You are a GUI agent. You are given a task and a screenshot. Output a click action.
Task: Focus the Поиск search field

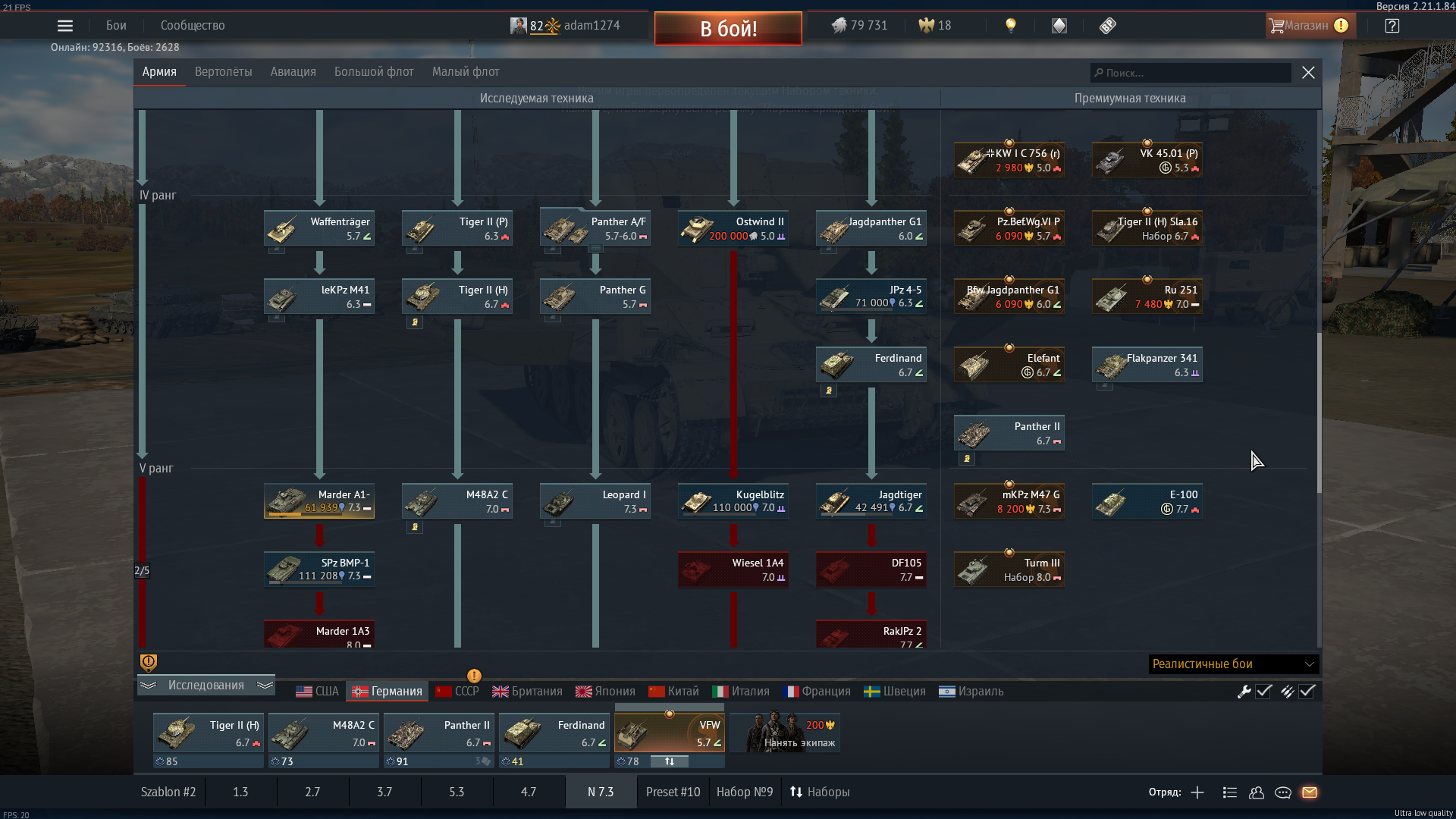(1191, 73)
